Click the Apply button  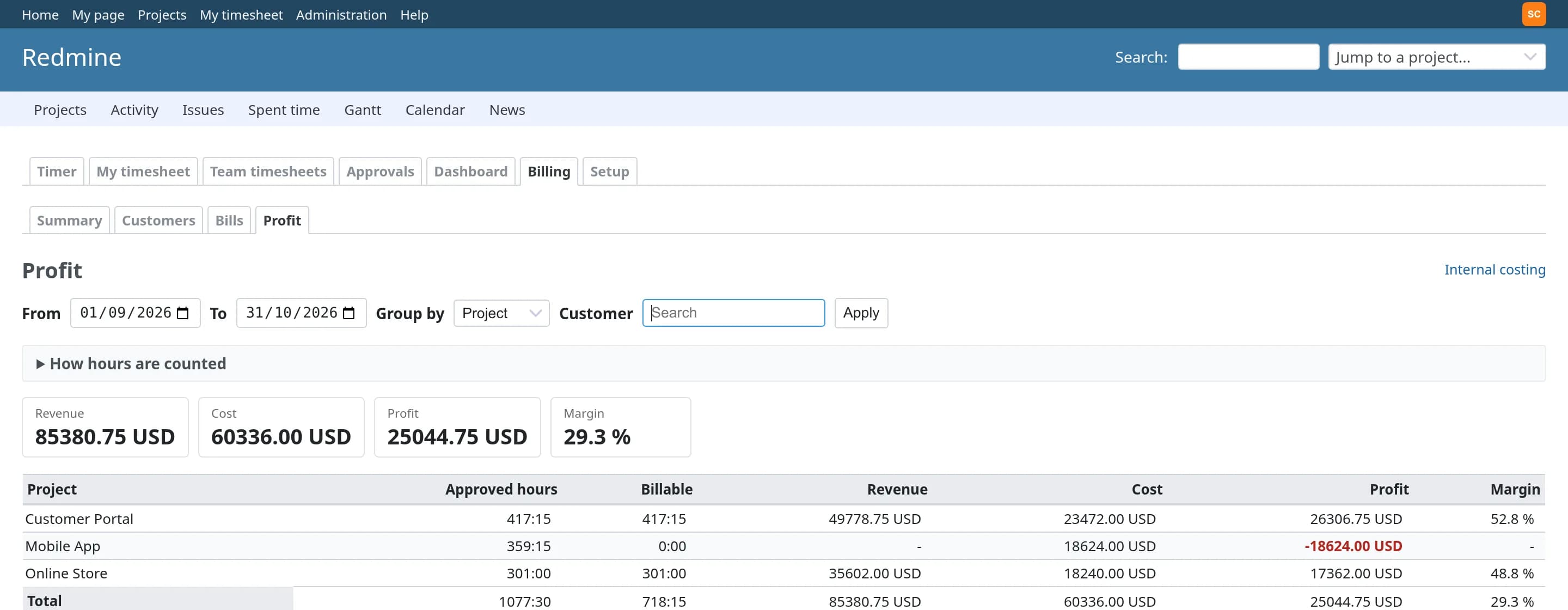[861, 313]
